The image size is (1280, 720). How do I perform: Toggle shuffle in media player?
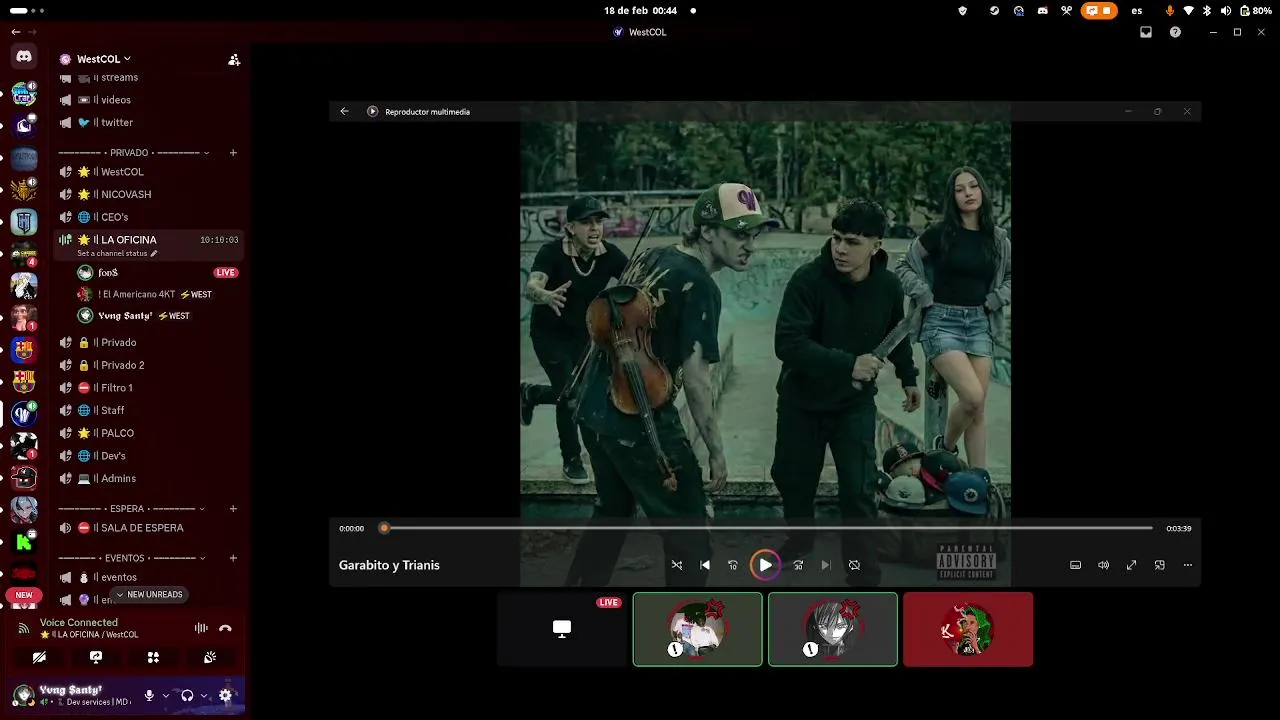pyautogui.click(x=677, y=565)
